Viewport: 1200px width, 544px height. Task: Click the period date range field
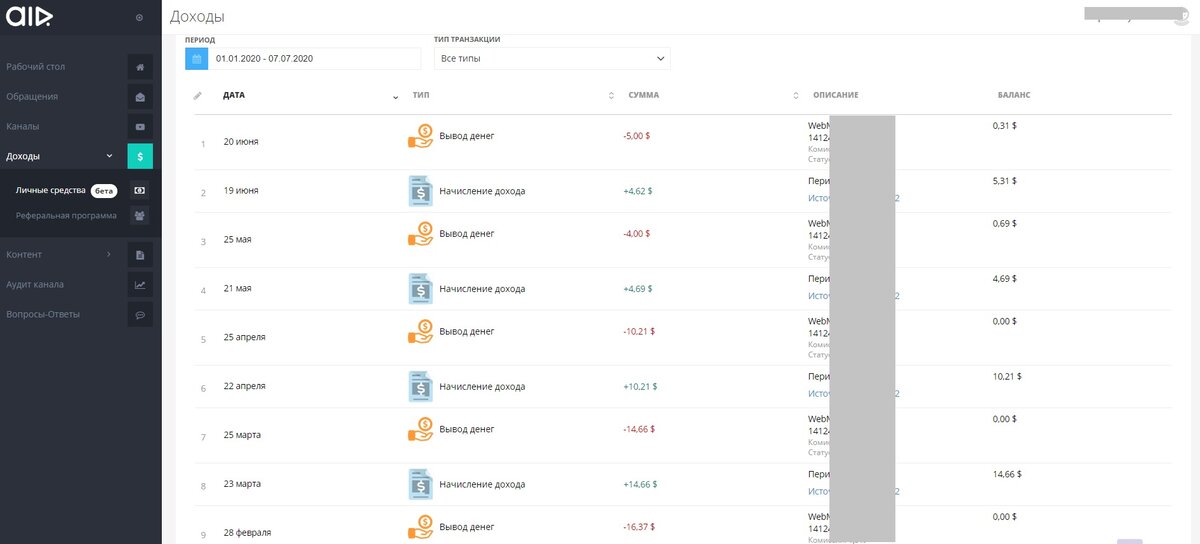315,59
